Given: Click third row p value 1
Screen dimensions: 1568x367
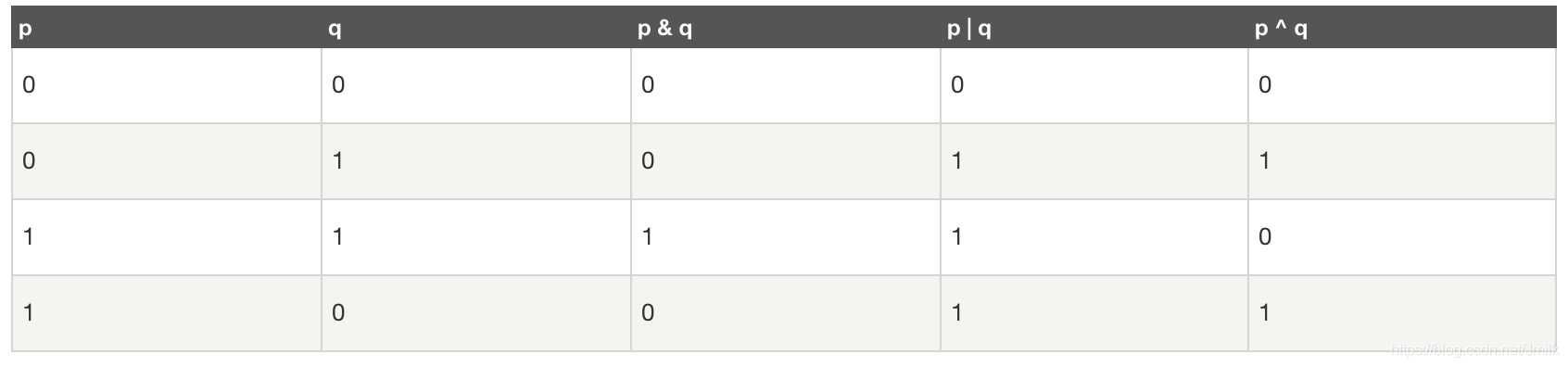Looking at the screenshot, I should (x=29, y=236).
